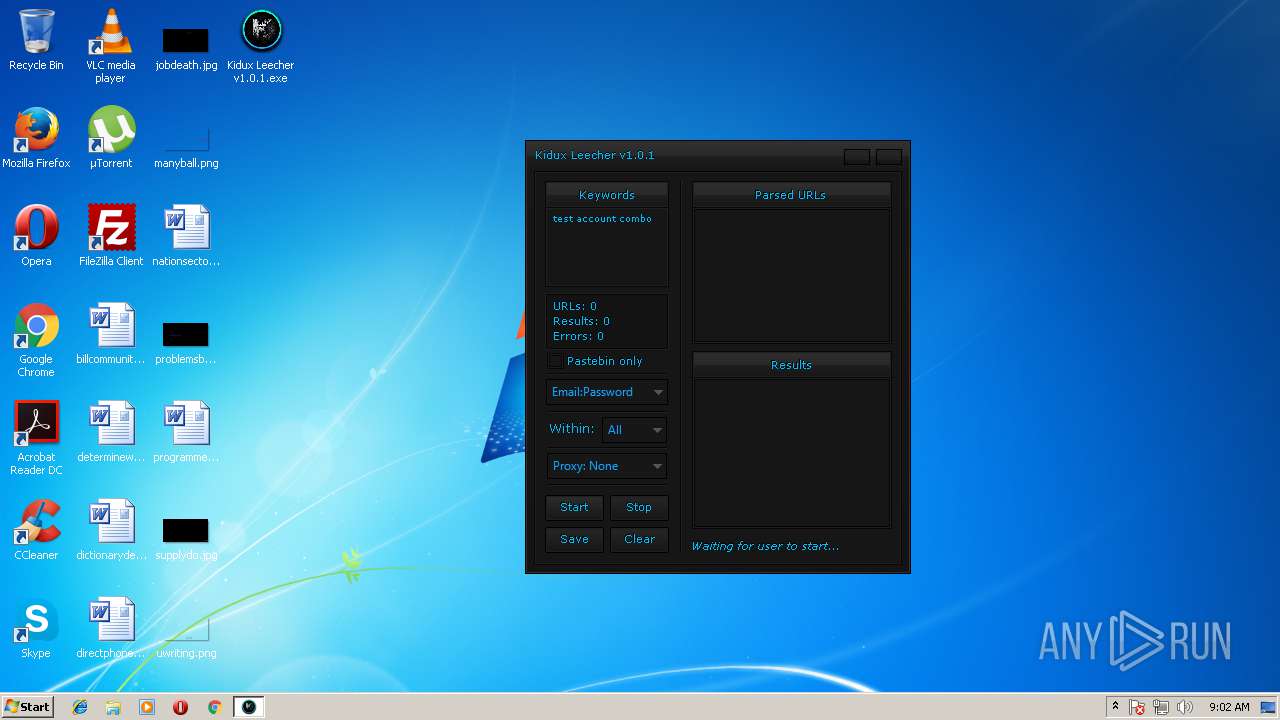Image resolution: width=1280 pixels, height=720 pixels.
Task: Open the Windows Start menu
Action: (28, 706)
